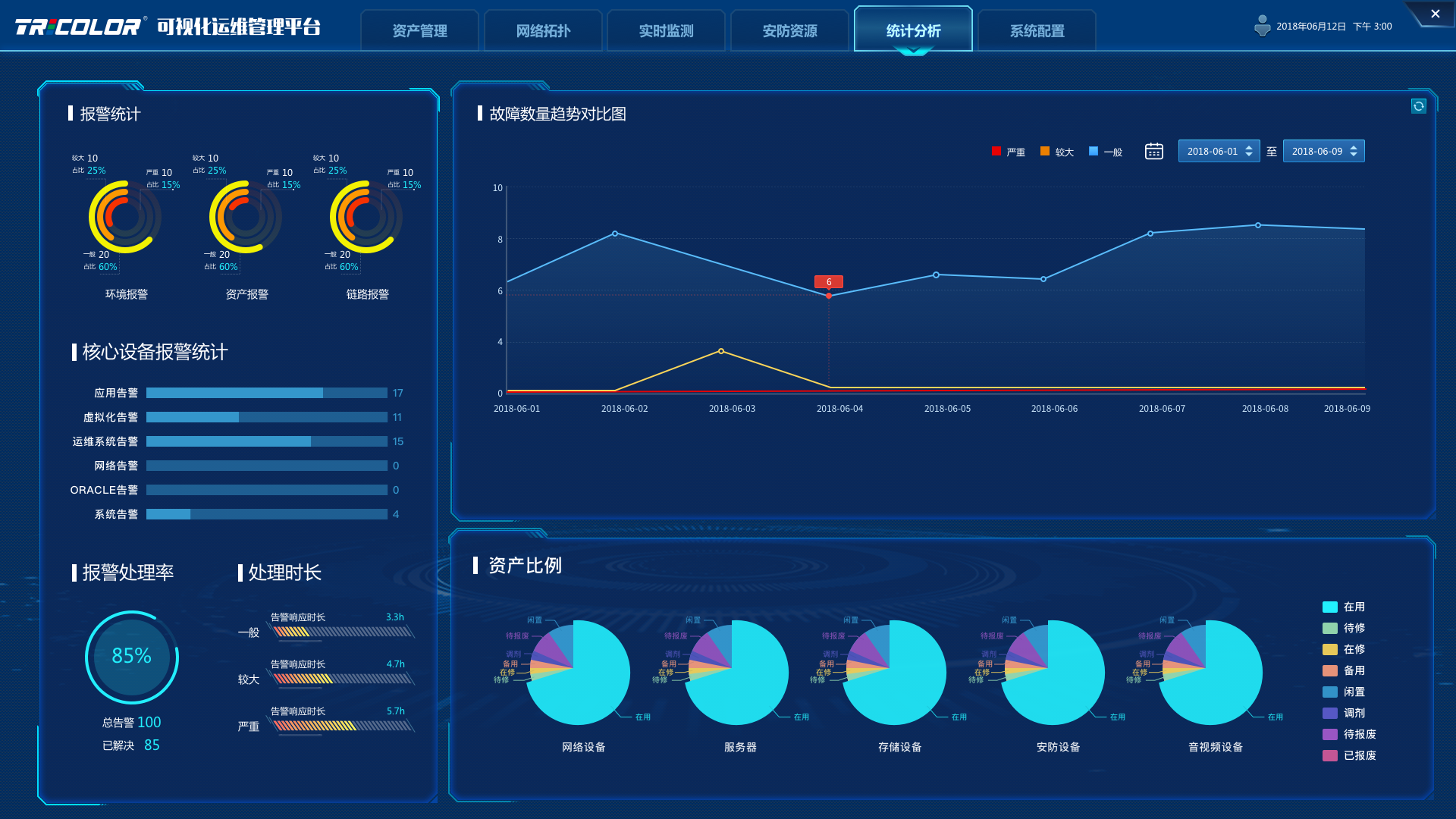Click the user avatar icon
Viewport: 1456px width, 819px height.
point(1262,27)
